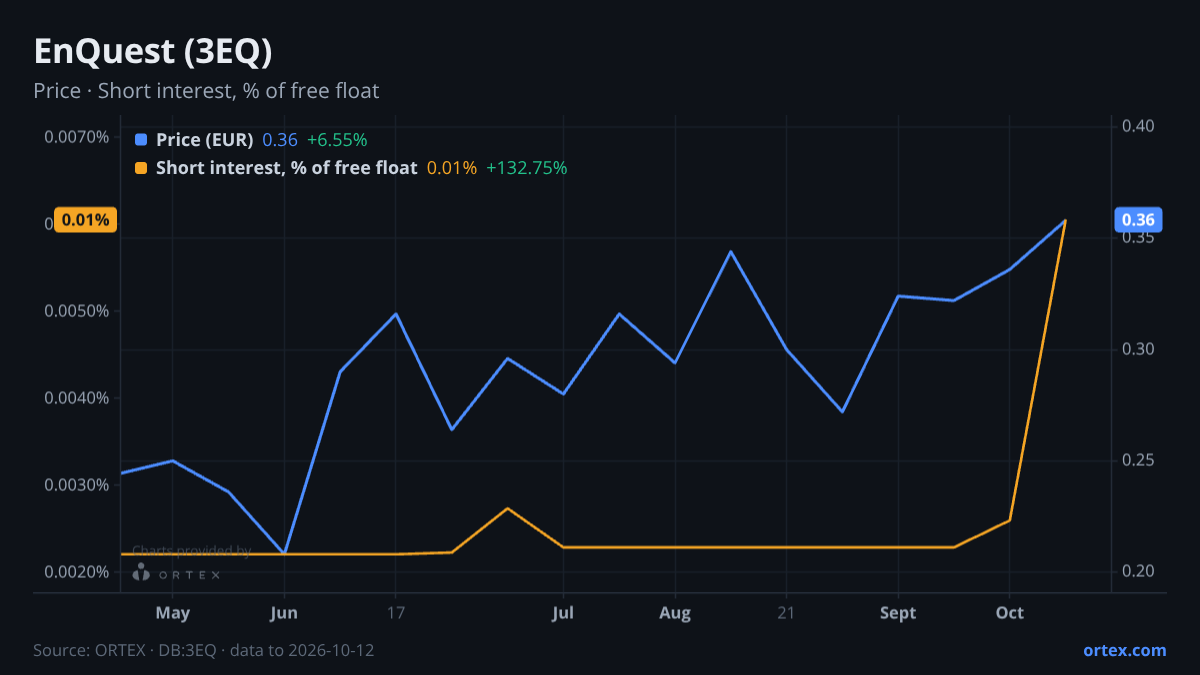Screen dimensions: 1200x675
Task: Click the blue 0.36 price legend value
Action: point(280,140)
